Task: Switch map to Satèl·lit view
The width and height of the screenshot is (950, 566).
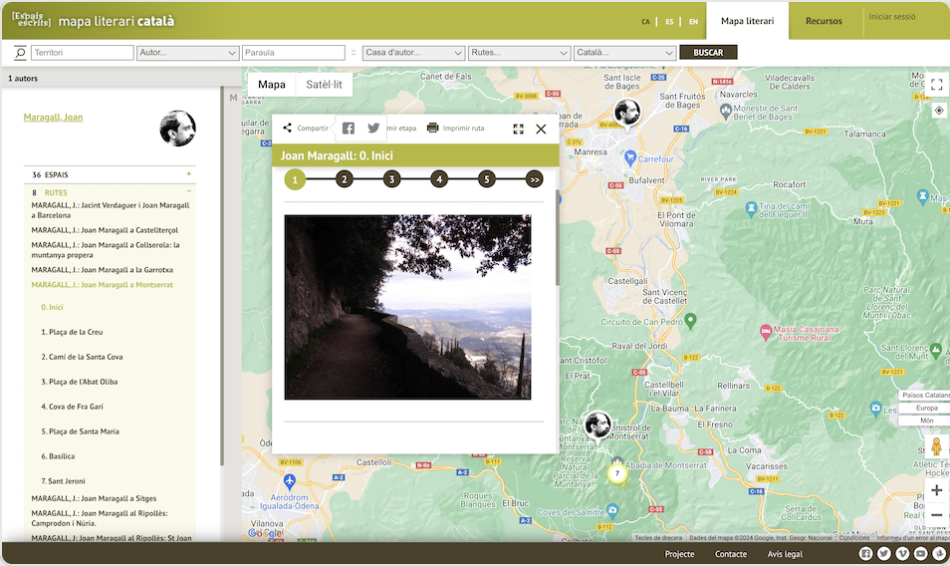Action: [x=324, y=84]
